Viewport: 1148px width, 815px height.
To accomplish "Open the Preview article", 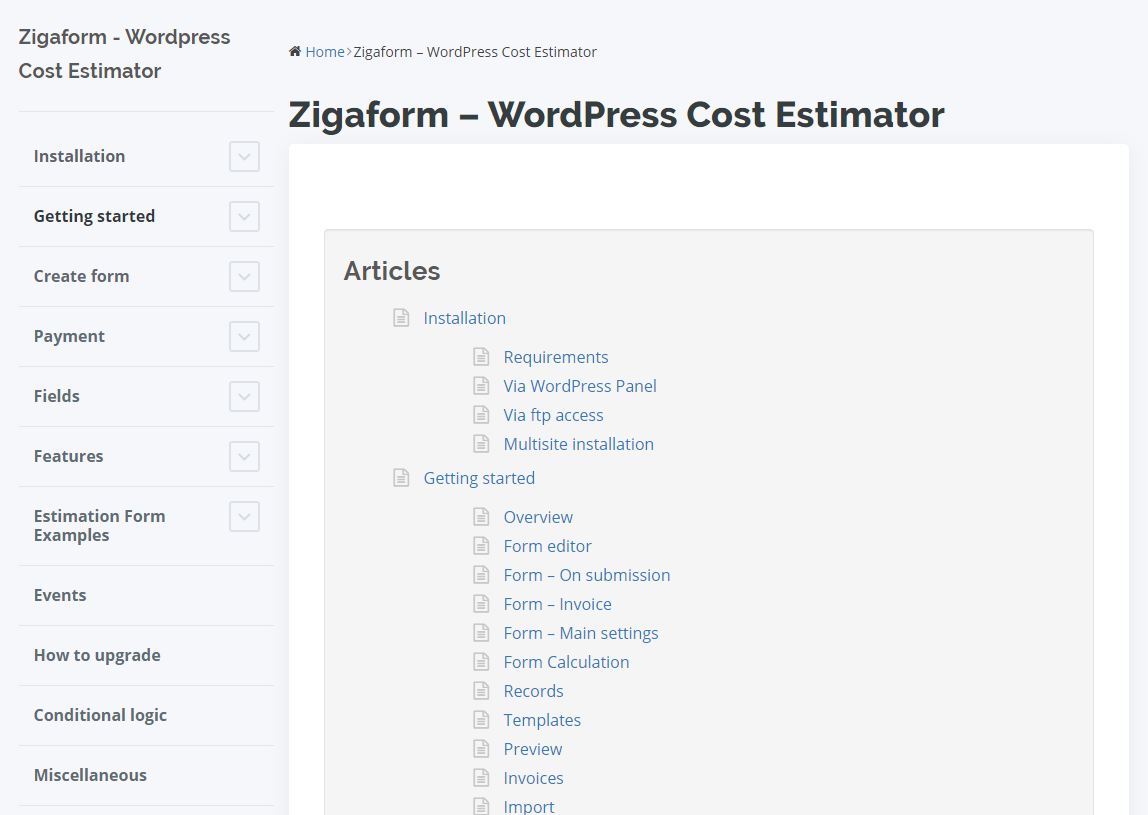I will 532,750.
